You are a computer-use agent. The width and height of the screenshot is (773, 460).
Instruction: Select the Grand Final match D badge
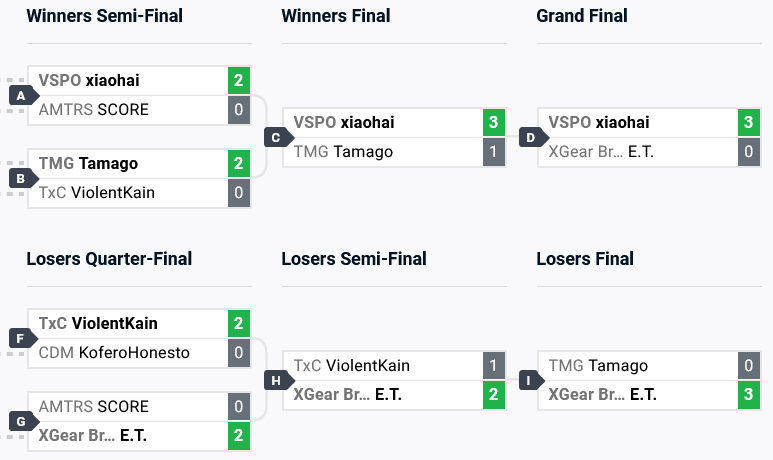click(x=531, y=137)
